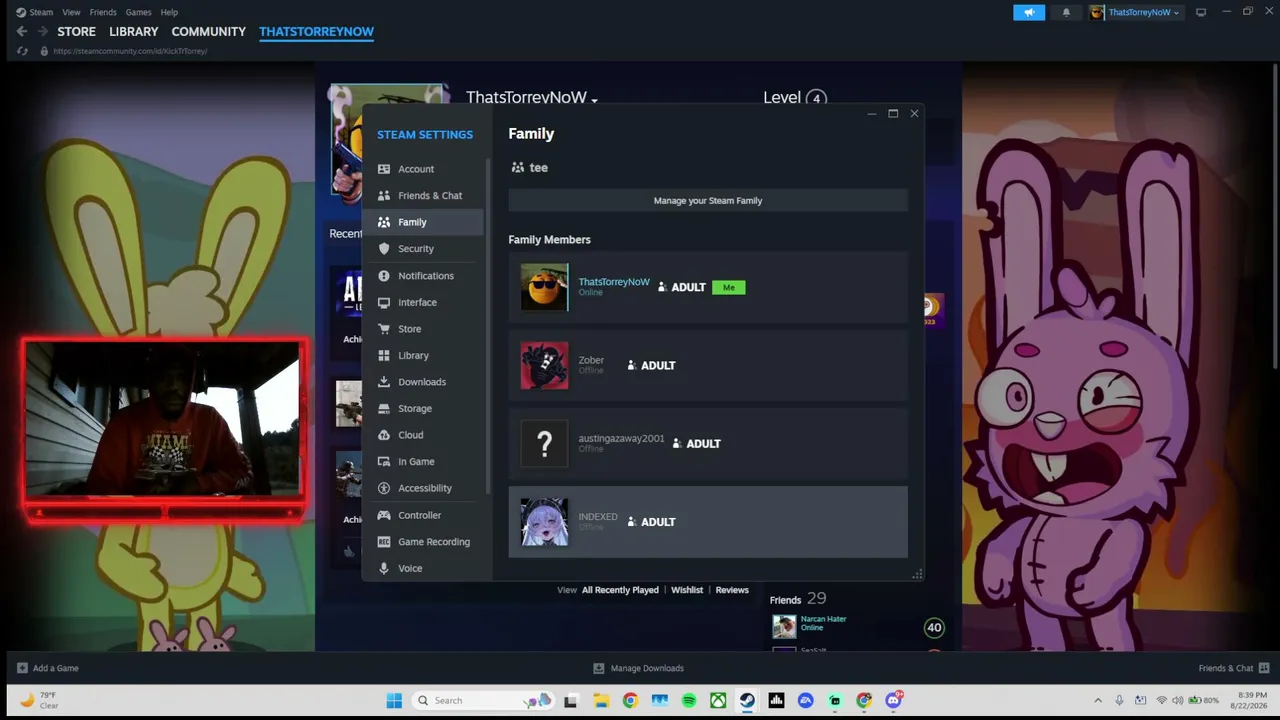1280x720 pixels.
Task: Open the notifications bell
Action: pos(1066,12)
